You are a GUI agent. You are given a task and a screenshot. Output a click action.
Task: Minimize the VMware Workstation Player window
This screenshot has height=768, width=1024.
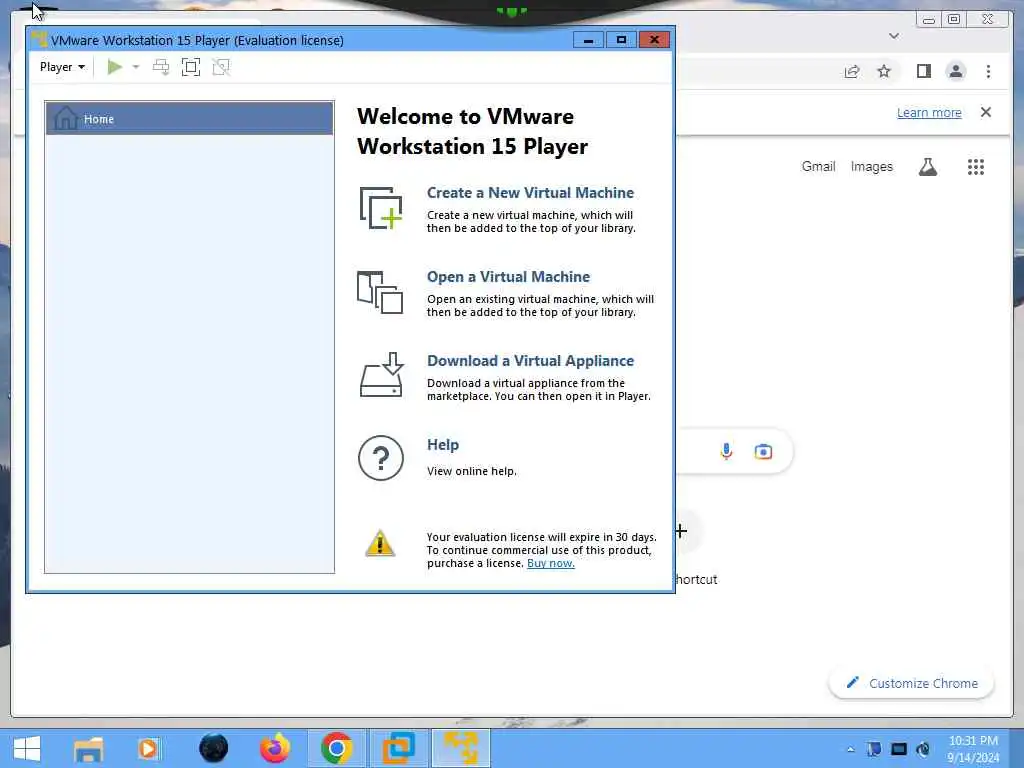coord(588,40)
